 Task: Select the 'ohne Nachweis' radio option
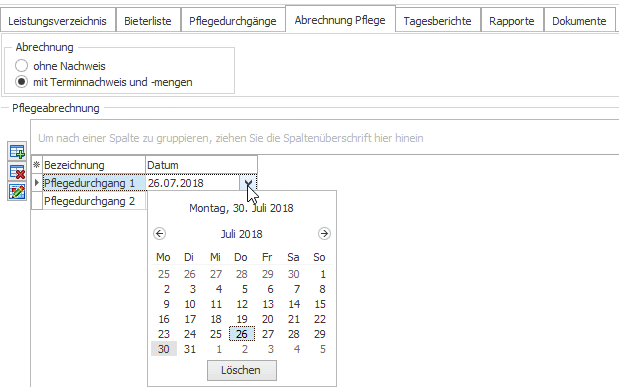point(21,66)
